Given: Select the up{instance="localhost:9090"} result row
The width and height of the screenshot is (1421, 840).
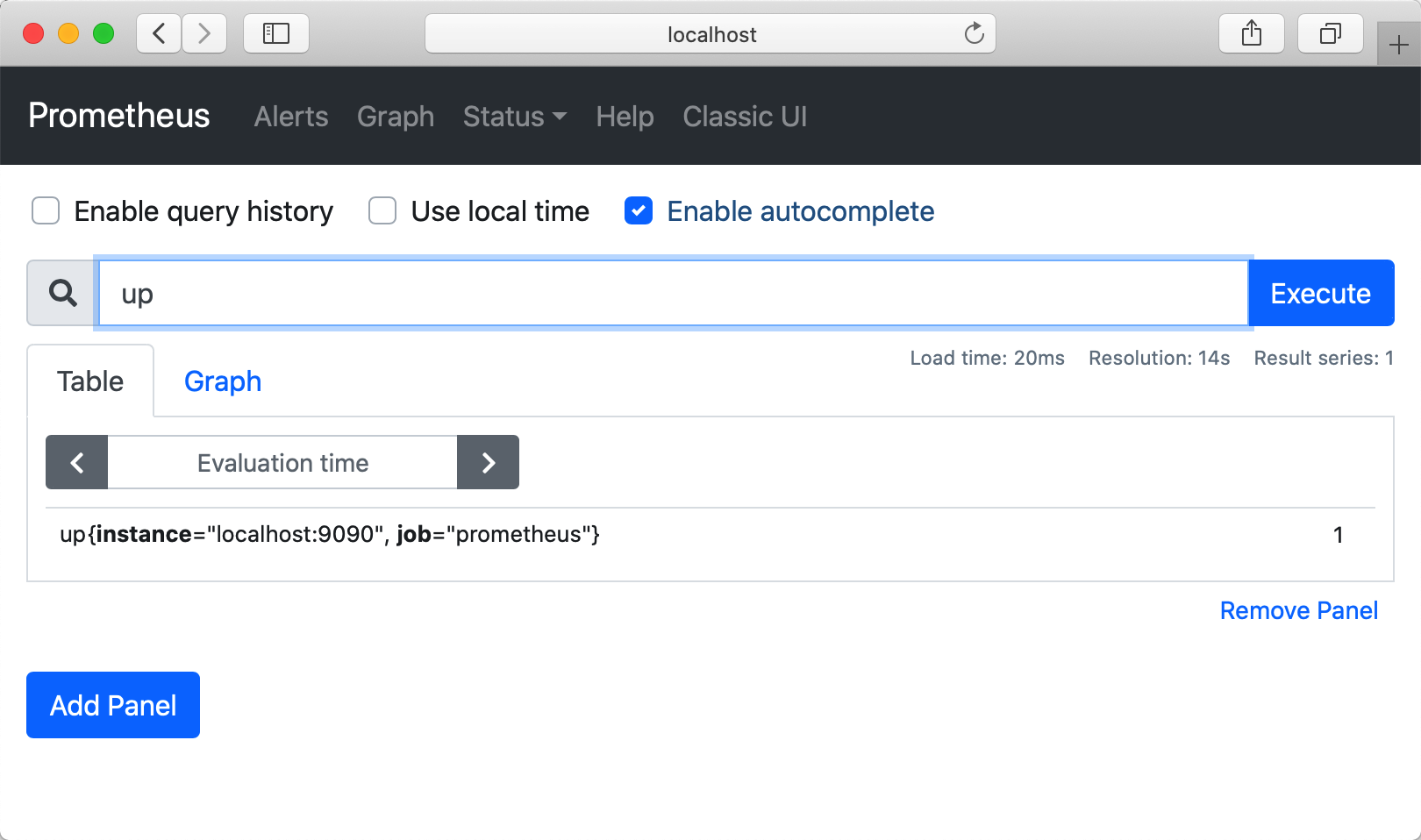Looking at the screenshot, I should (710, 535).
